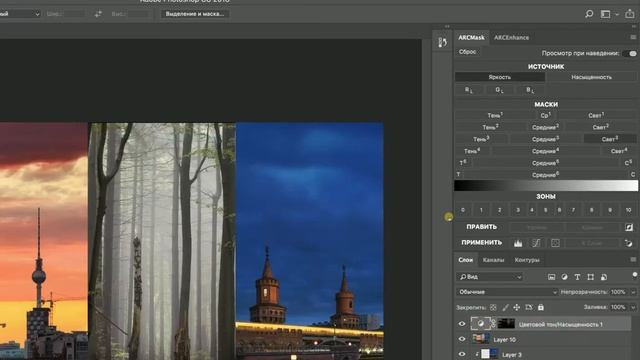Screen dimensions: 640x360
Task: Filter layers by type layers icon
Action: click(x=577, y=277)
